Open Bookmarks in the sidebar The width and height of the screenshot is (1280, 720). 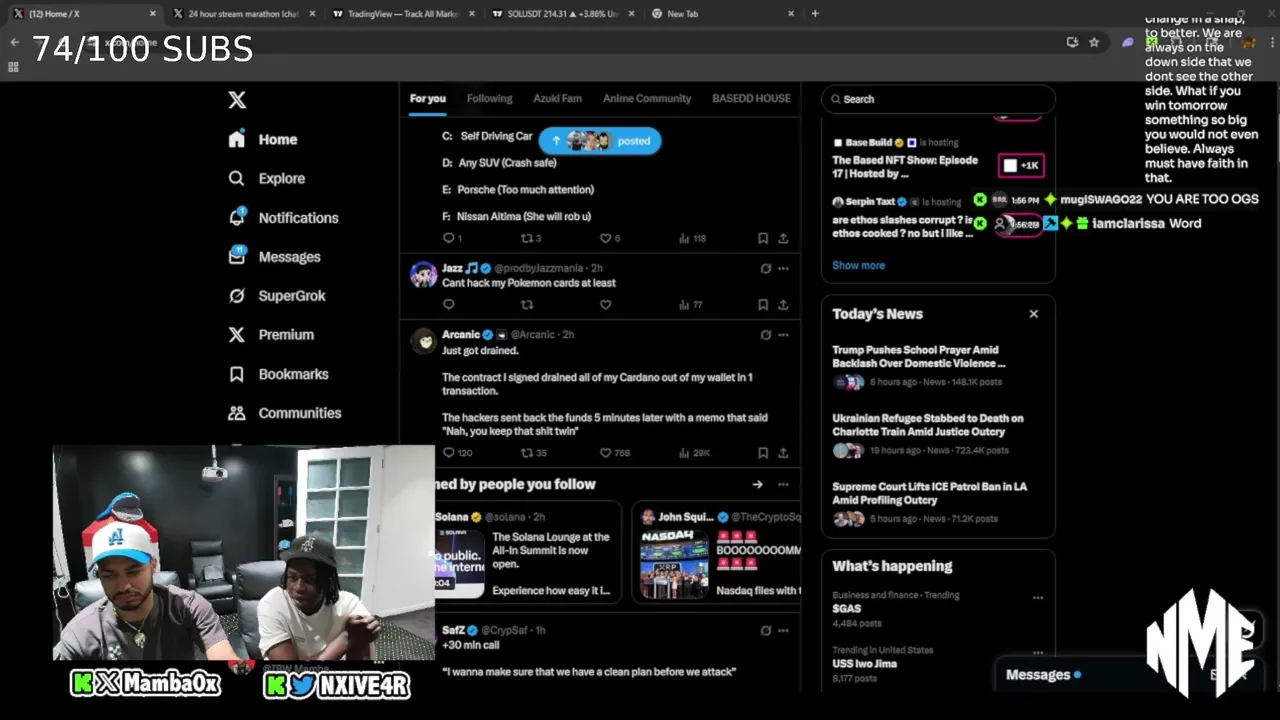[x=279, y=373]
